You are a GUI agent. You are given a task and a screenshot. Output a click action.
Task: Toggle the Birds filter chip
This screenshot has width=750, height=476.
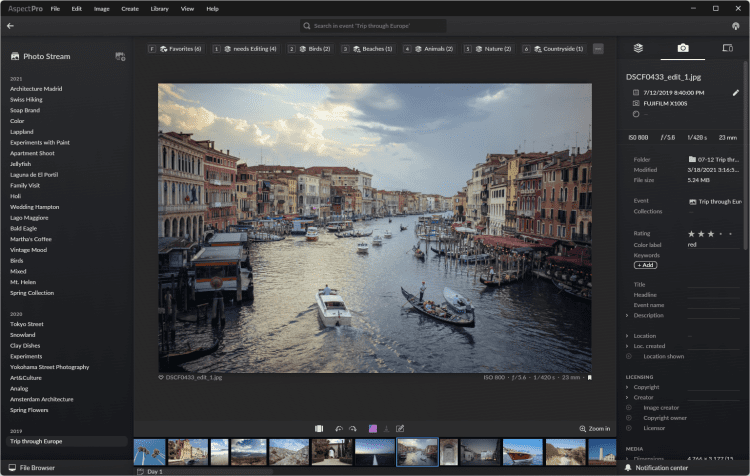click(x=311, y=48)
